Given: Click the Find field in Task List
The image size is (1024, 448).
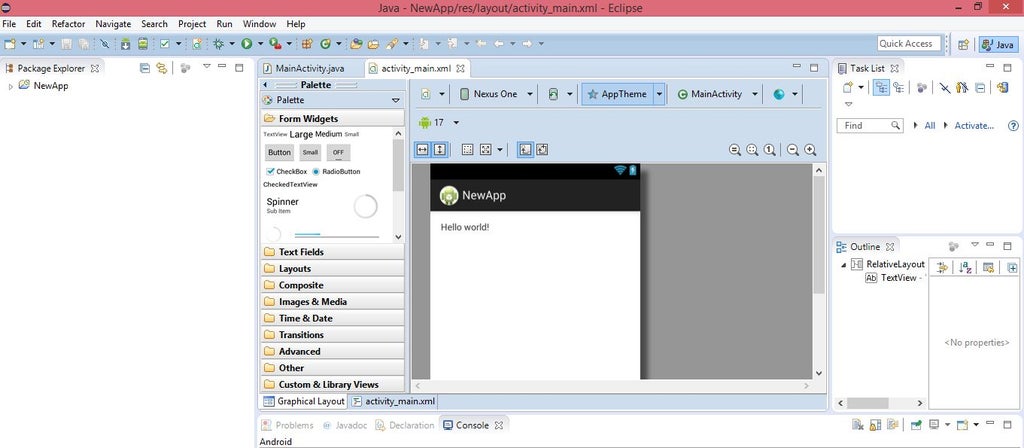Looking at the screenshot, I should coord(870,125).
